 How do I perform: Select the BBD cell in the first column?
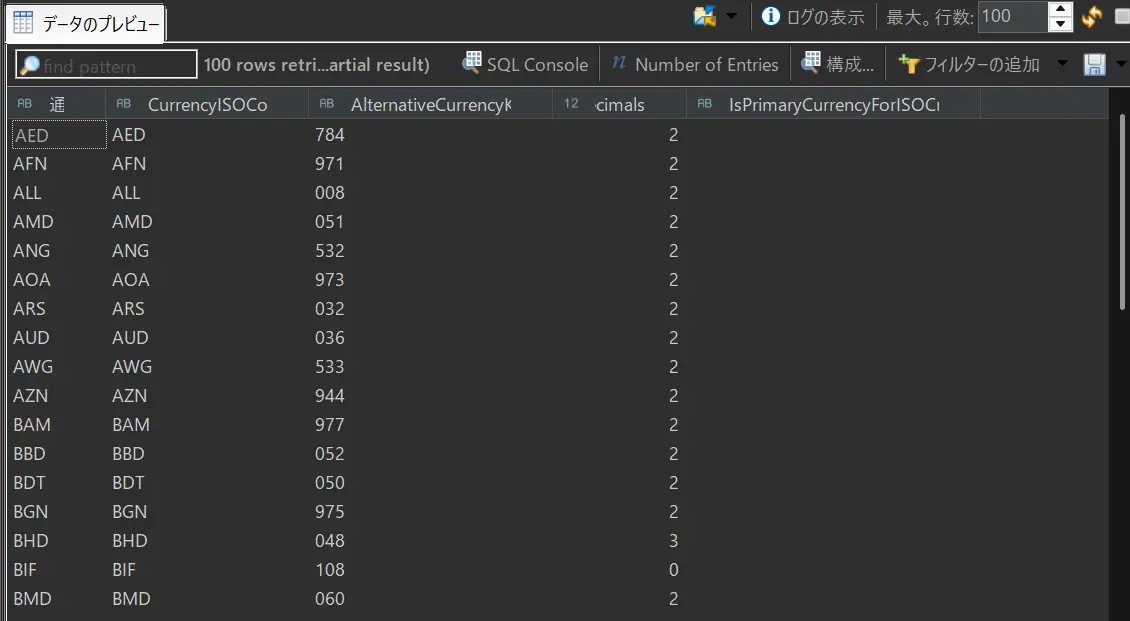pos(29,454)
